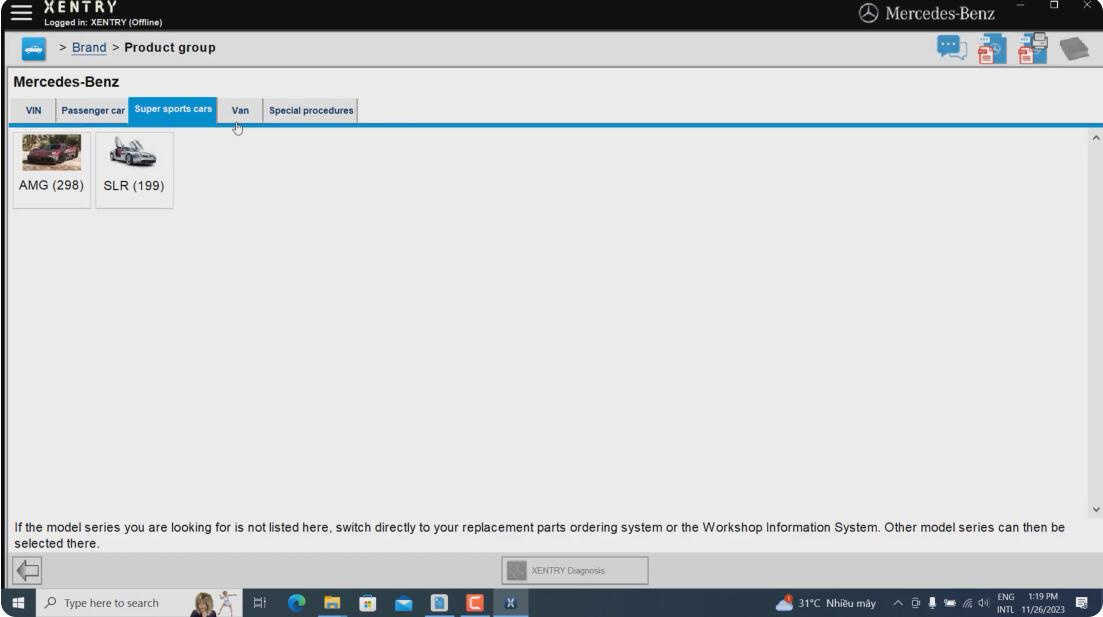Screen dimensions: 1103x617
Task: Click the grey control unit icon
Action: tap(1074, 49)
